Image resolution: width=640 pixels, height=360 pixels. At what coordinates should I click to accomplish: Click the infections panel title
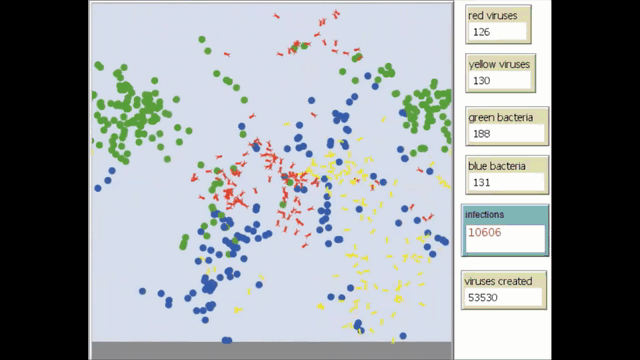484,214
